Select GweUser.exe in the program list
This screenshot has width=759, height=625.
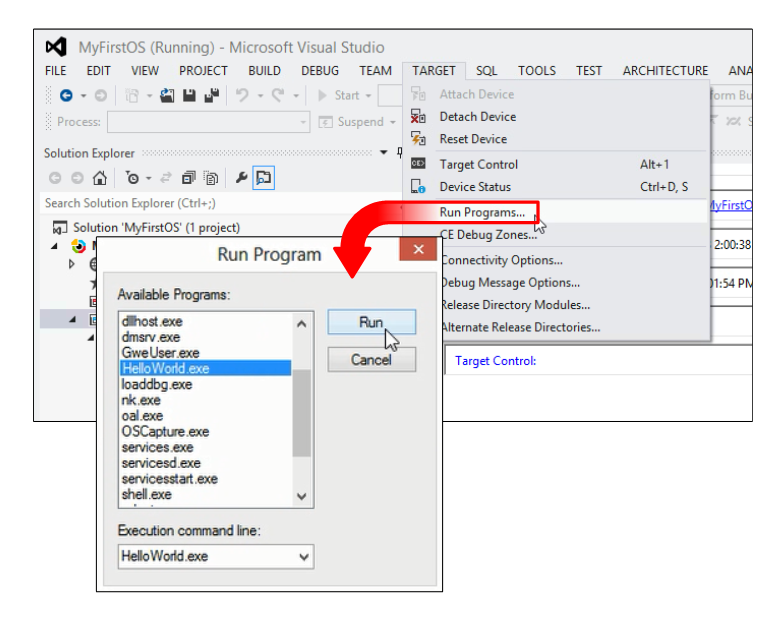(205, 352)
